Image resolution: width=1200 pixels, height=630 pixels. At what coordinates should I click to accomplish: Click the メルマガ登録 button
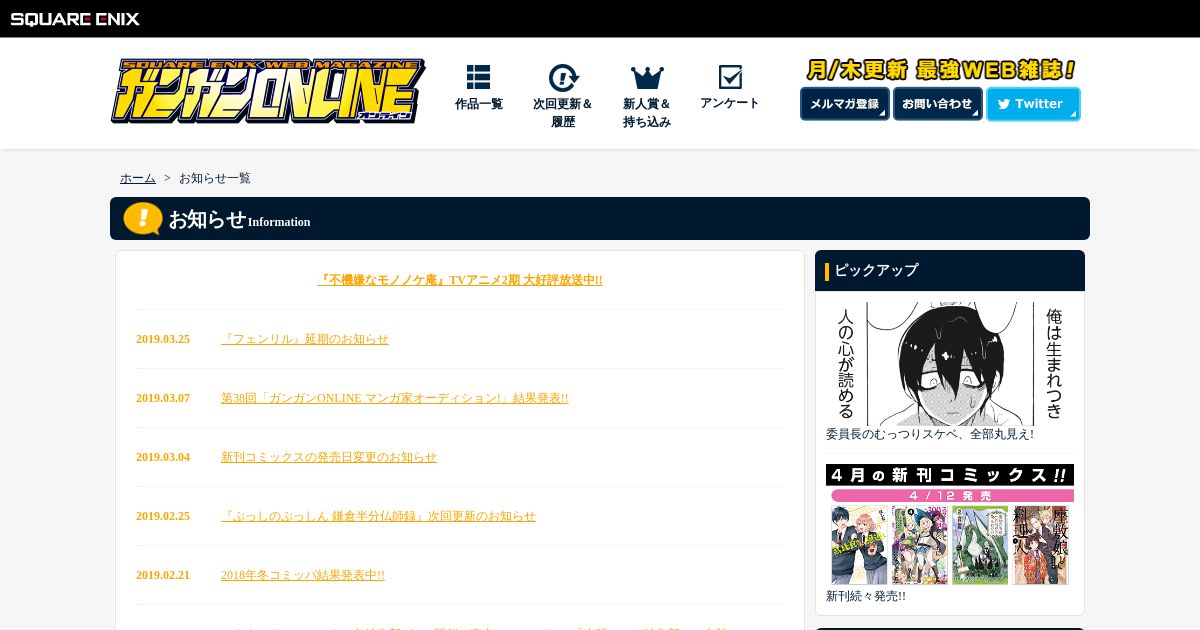point(845,104)
